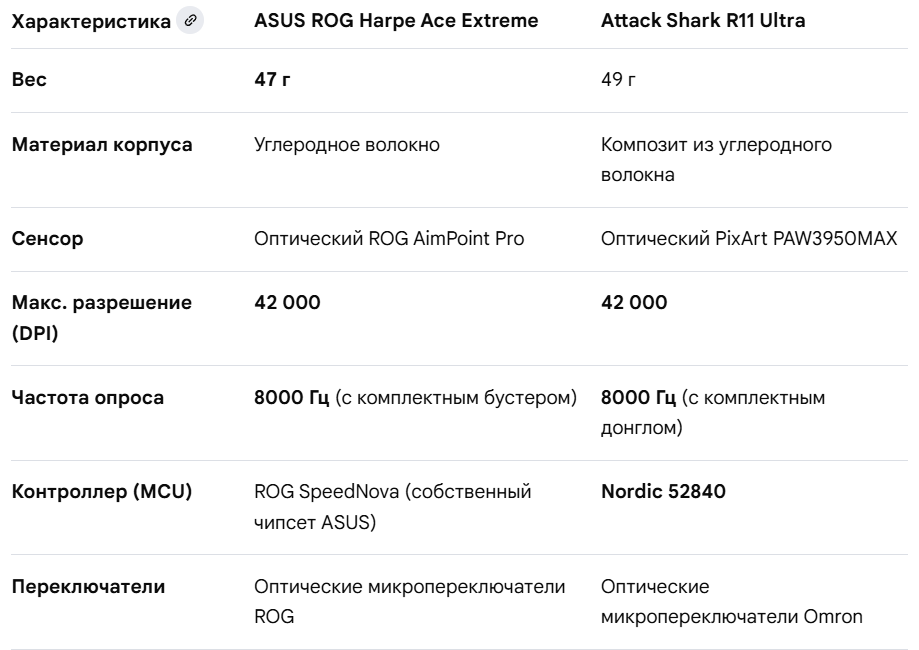Click the Материал корпуса row label
This screenshot has height=650, width=919.
102,145
